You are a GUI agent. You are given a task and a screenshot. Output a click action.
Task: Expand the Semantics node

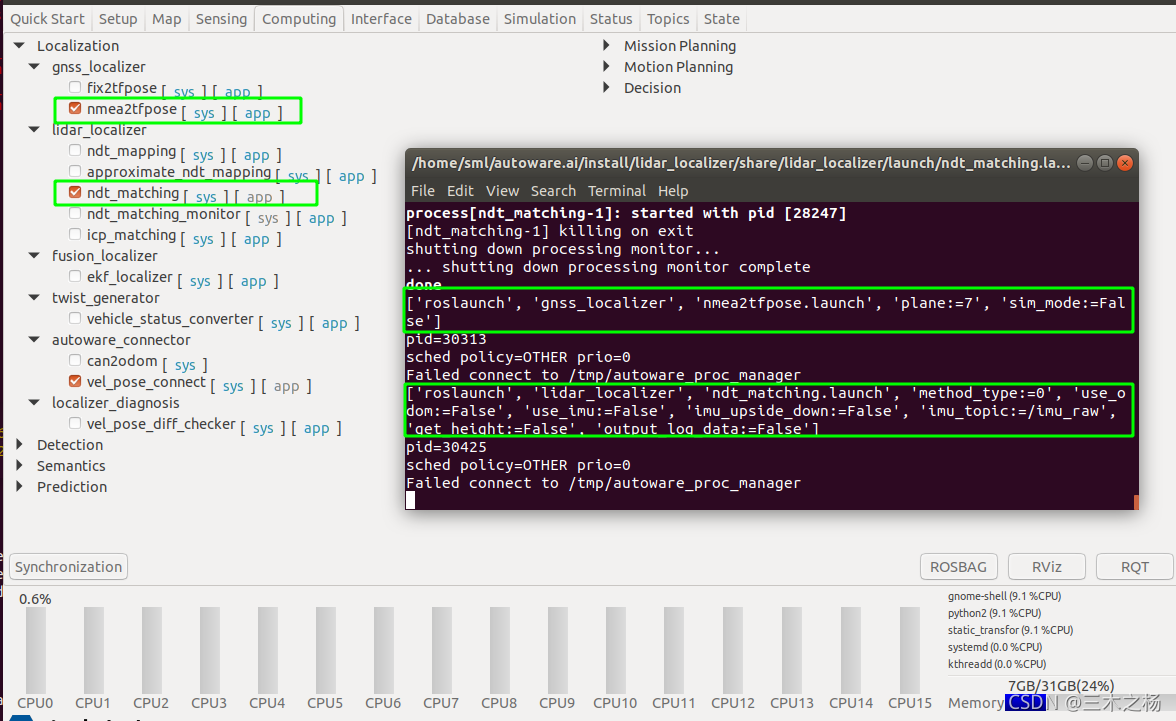[x=20, y=466]
